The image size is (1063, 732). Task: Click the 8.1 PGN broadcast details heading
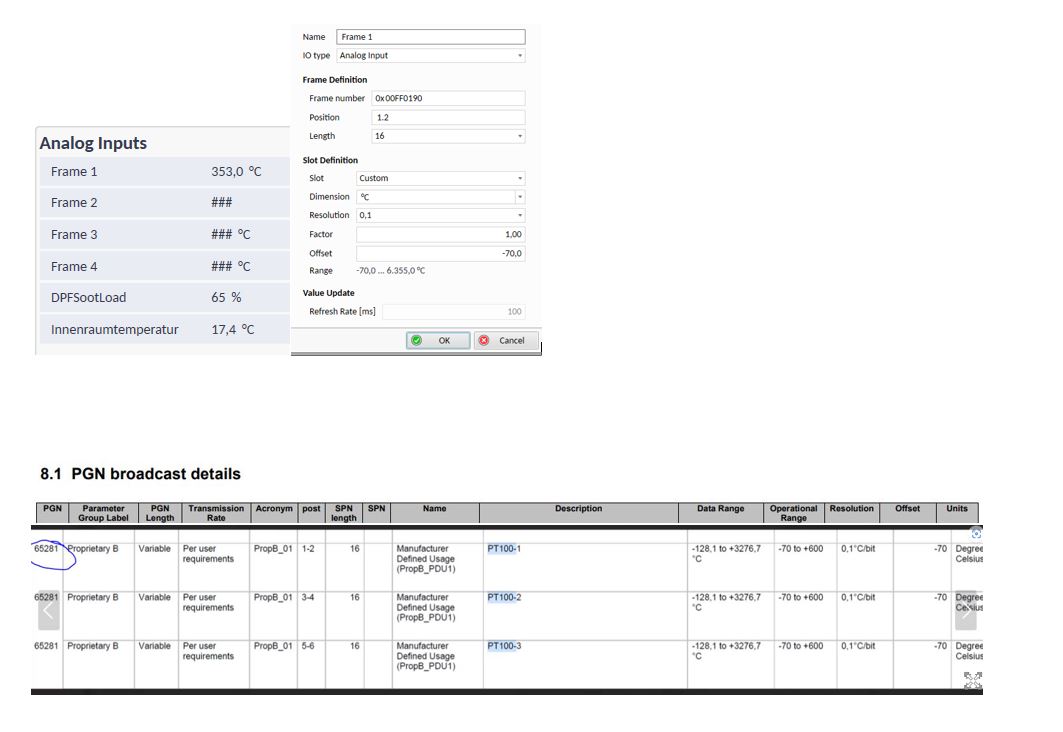pyautogui.click(x=140, y=474)
